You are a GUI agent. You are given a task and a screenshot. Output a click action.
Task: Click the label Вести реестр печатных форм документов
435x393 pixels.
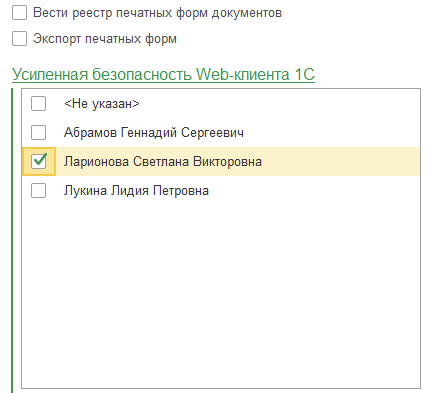point(157,13)
